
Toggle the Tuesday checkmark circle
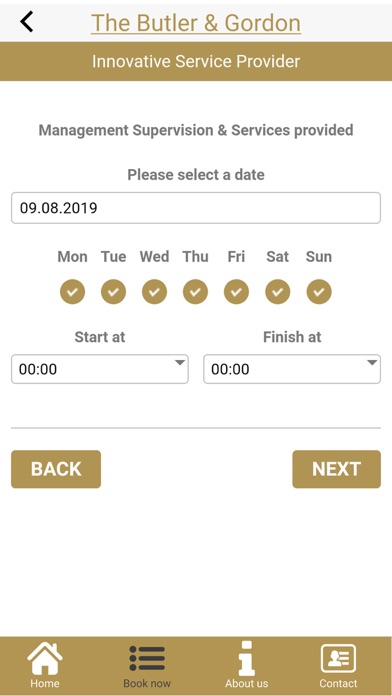click(114, 292)
